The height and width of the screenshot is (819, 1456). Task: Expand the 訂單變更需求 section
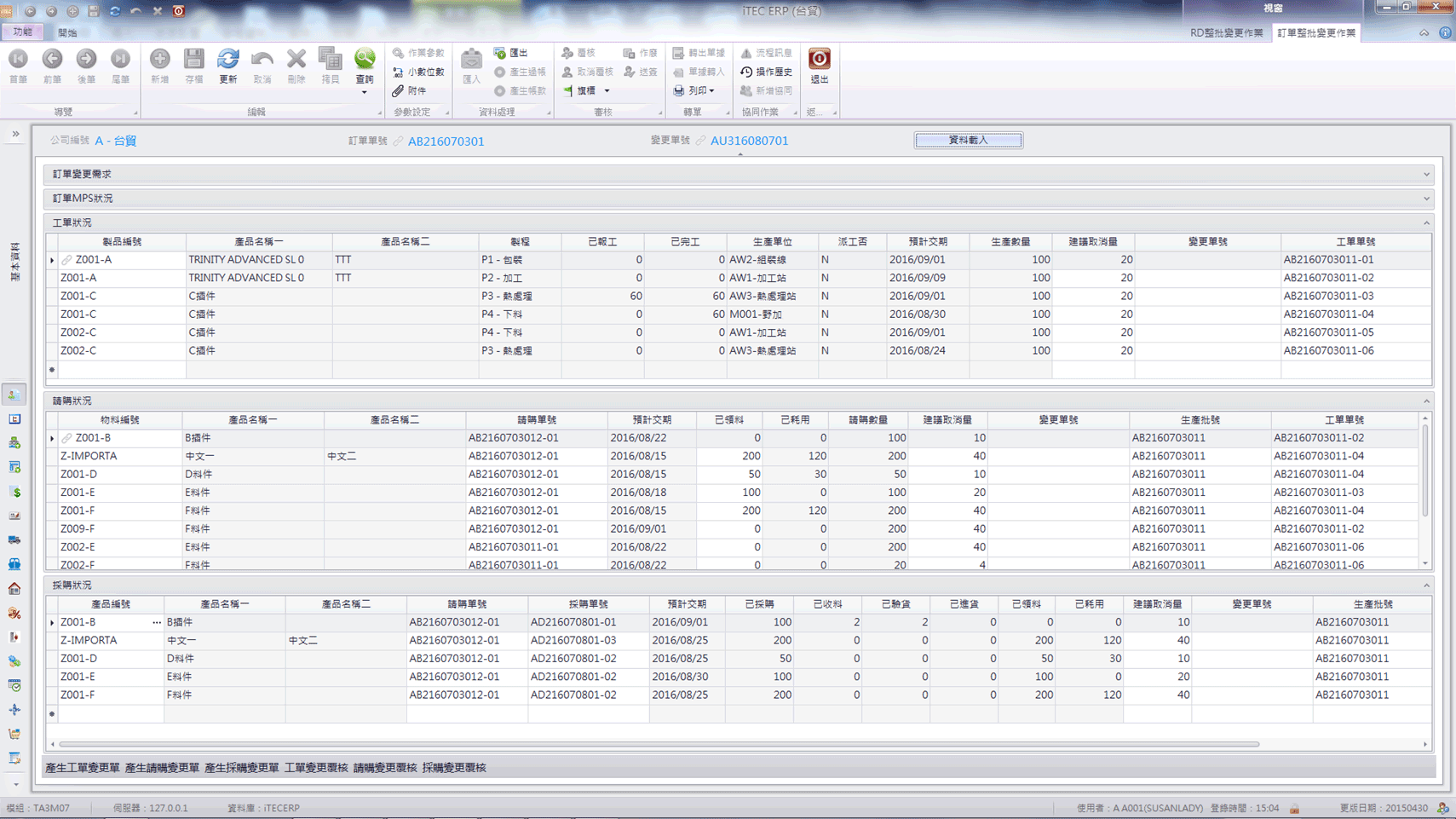(x=1425, y=174)
